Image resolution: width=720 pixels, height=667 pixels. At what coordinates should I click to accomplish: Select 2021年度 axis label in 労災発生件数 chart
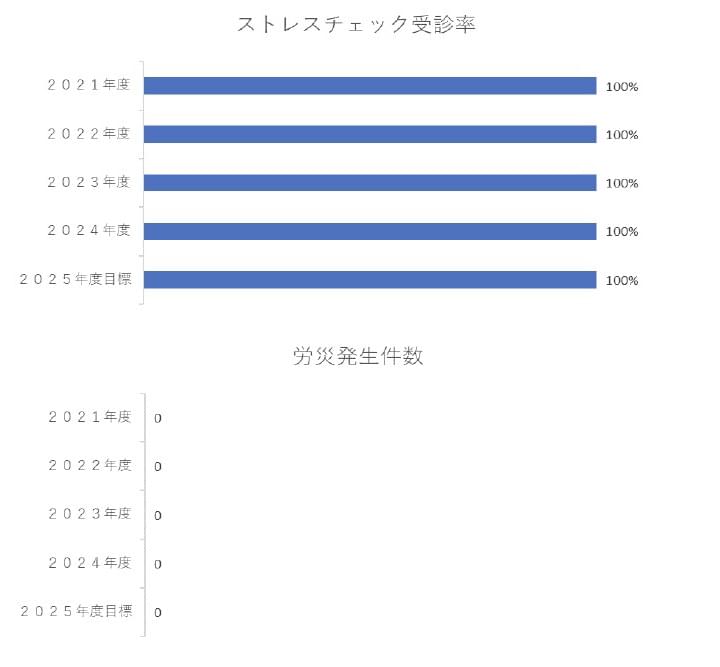pos(89,417)
